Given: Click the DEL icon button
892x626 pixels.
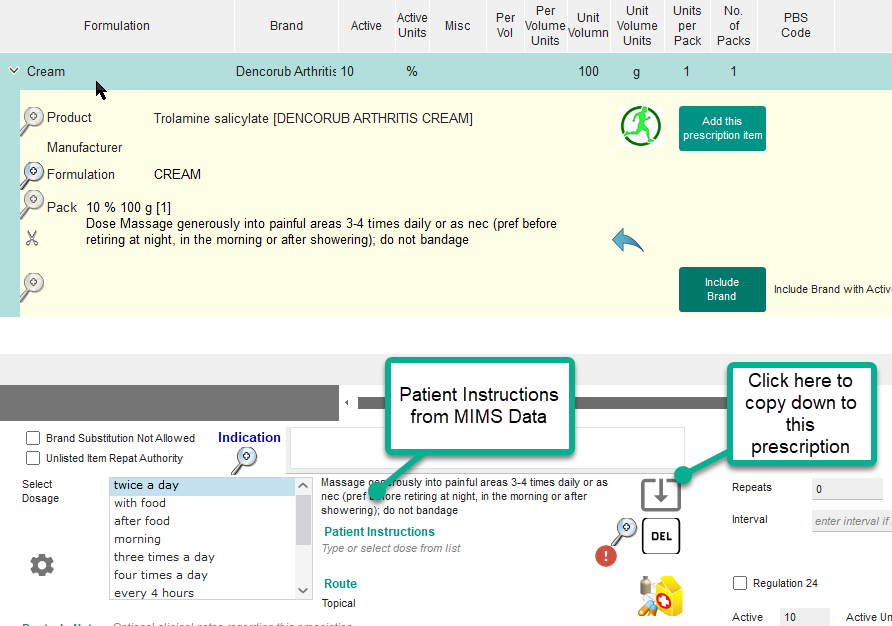Looking at the screenshot, I should [661, 536].
